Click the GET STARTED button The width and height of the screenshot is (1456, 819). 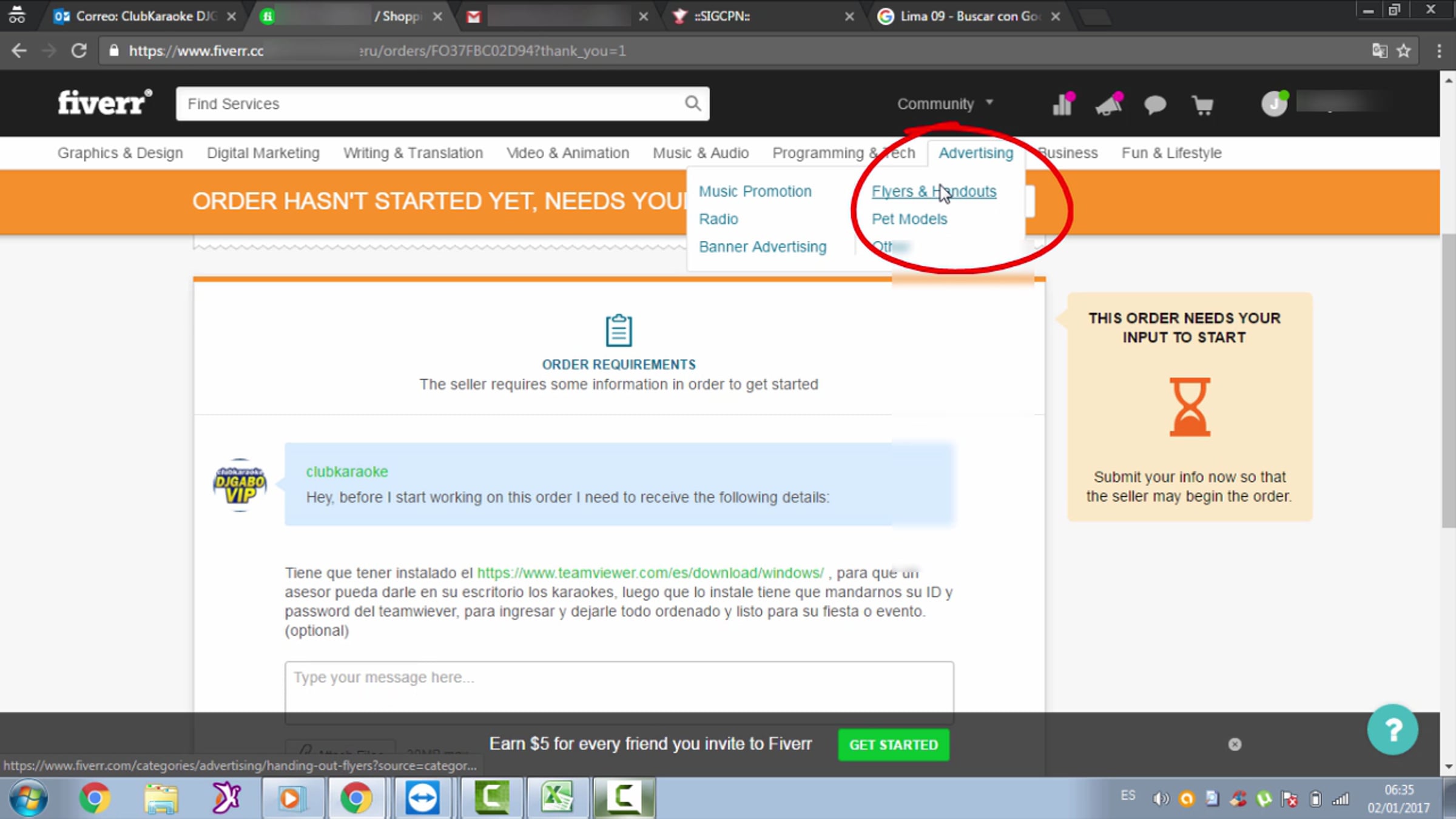click(893, 744)
